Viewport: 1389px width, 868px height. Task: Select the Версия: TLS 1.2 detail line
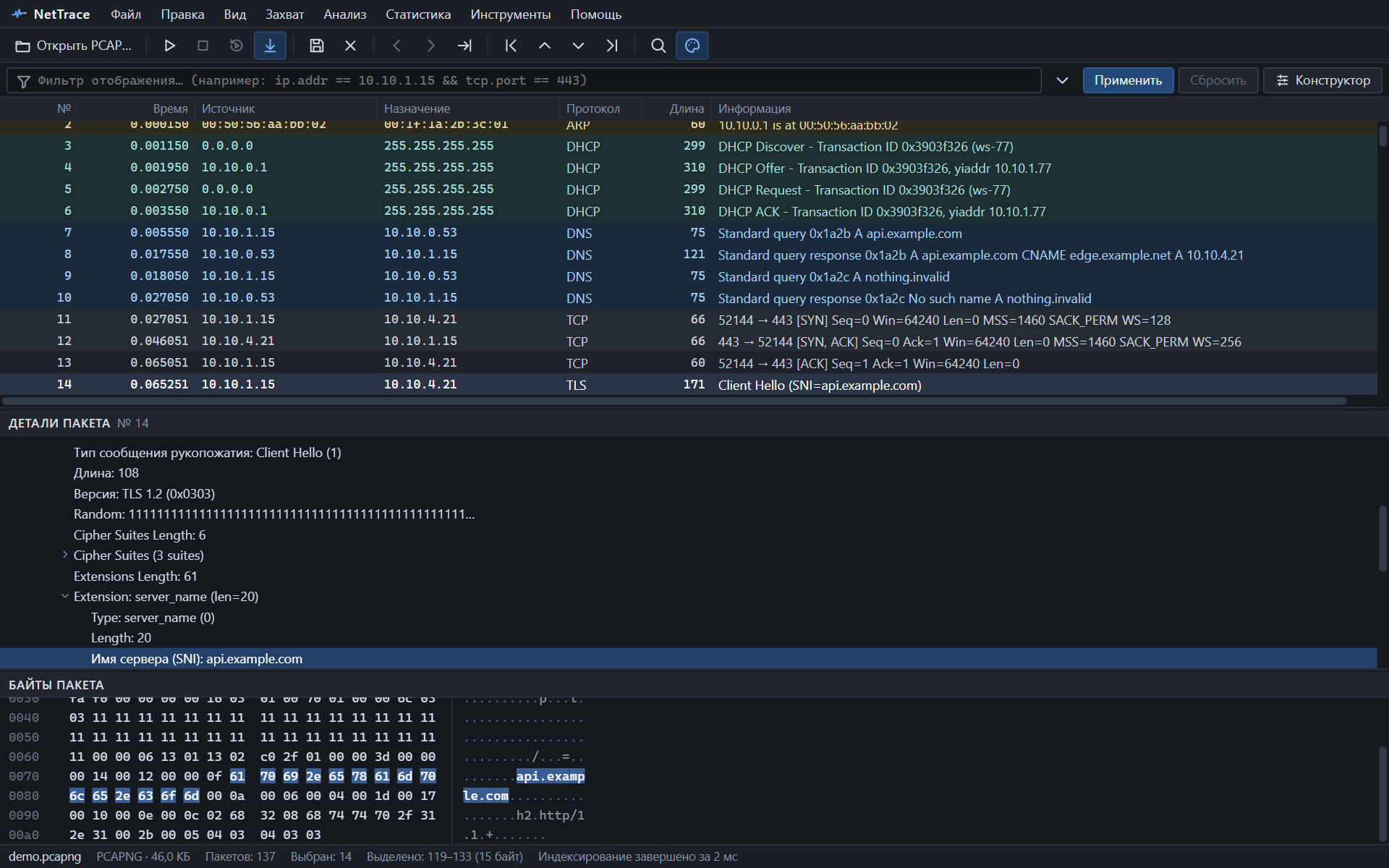click(688, 493)
